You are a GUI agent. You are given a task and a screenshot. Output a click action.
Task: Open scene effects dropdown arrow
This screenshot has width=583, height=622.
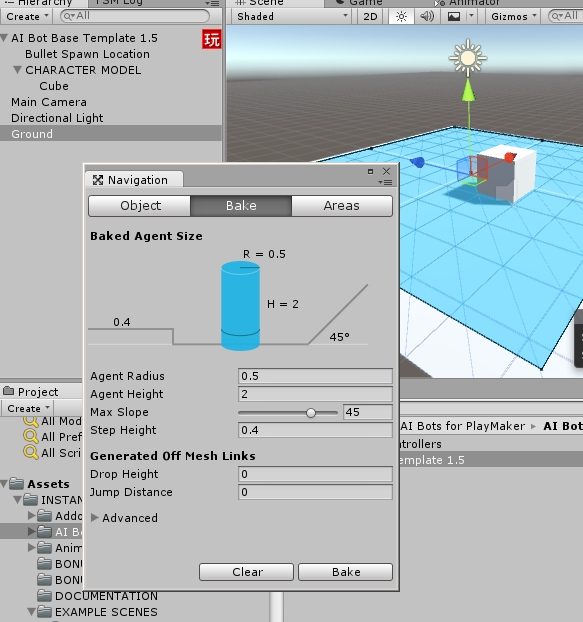(x=472, y=17)
